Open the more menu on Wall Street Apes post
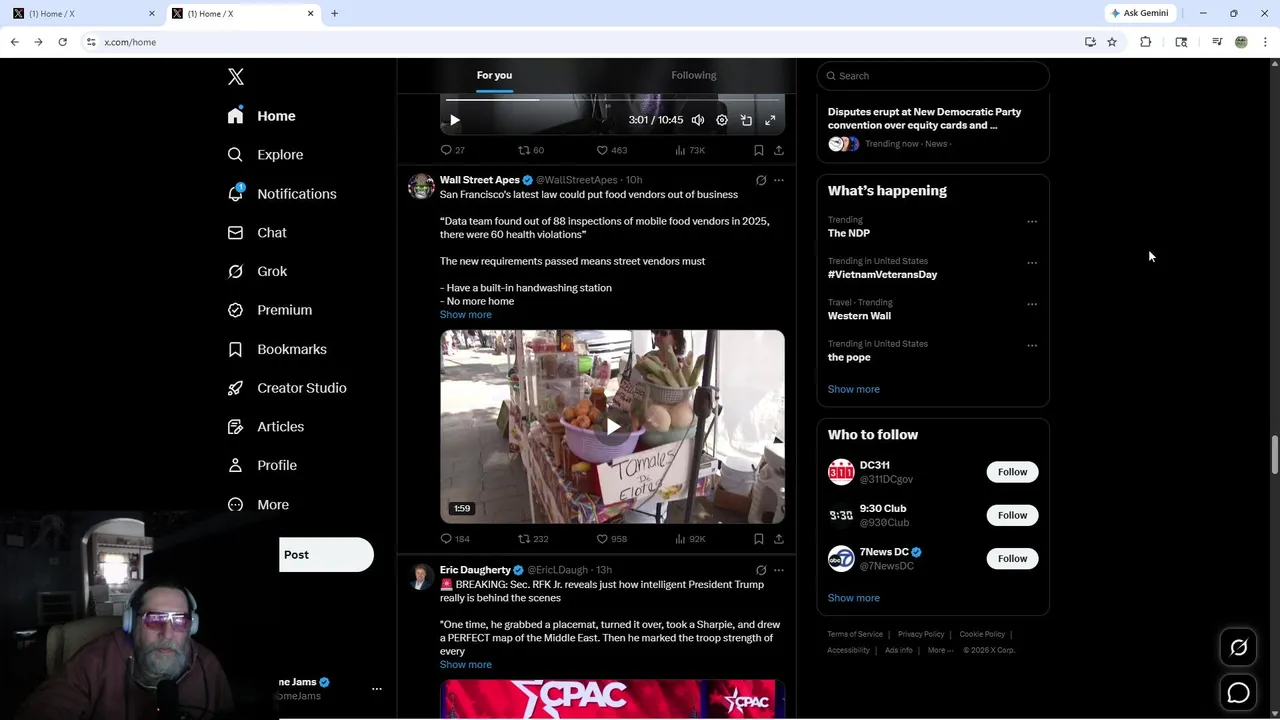Viewport: 1280px width, 720px height. (779, 181)
